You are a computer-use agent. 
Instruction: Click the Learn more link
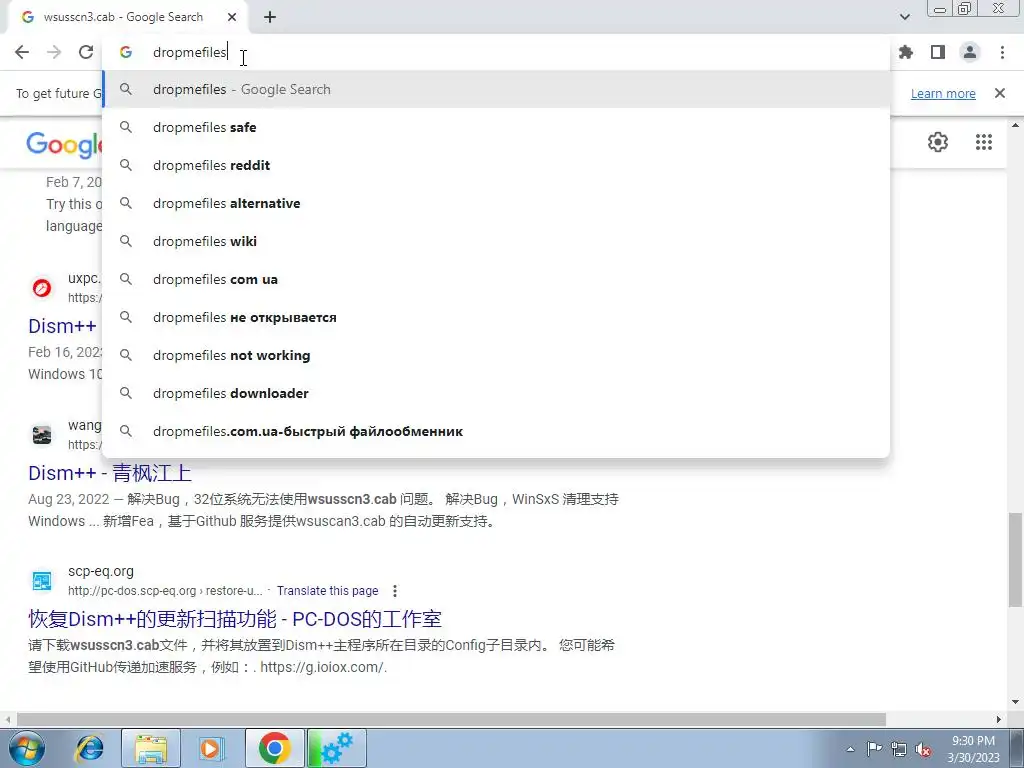pos(943,93)
